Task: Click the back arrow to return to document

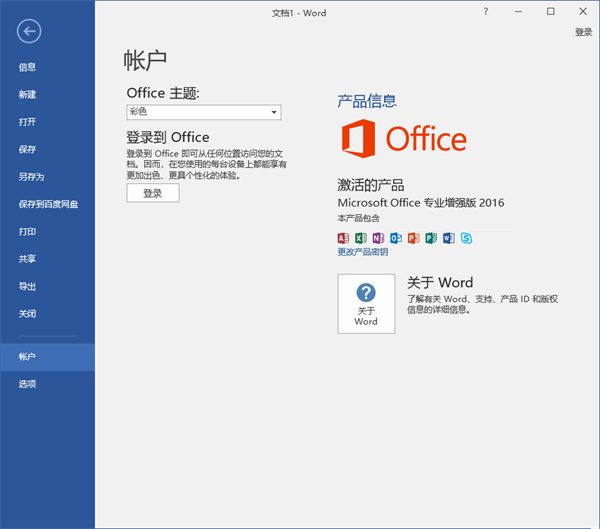Action: click(29, 32)
